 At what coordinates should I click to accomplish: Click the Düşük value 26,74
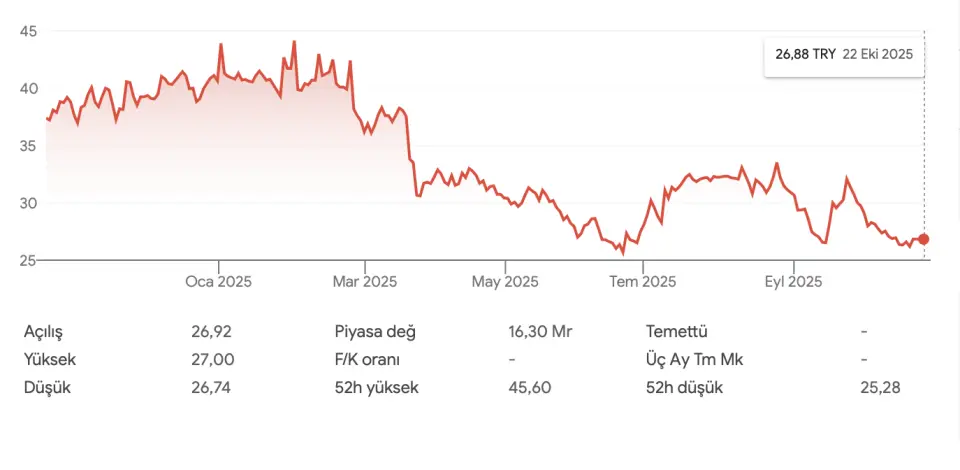(212, 388)
